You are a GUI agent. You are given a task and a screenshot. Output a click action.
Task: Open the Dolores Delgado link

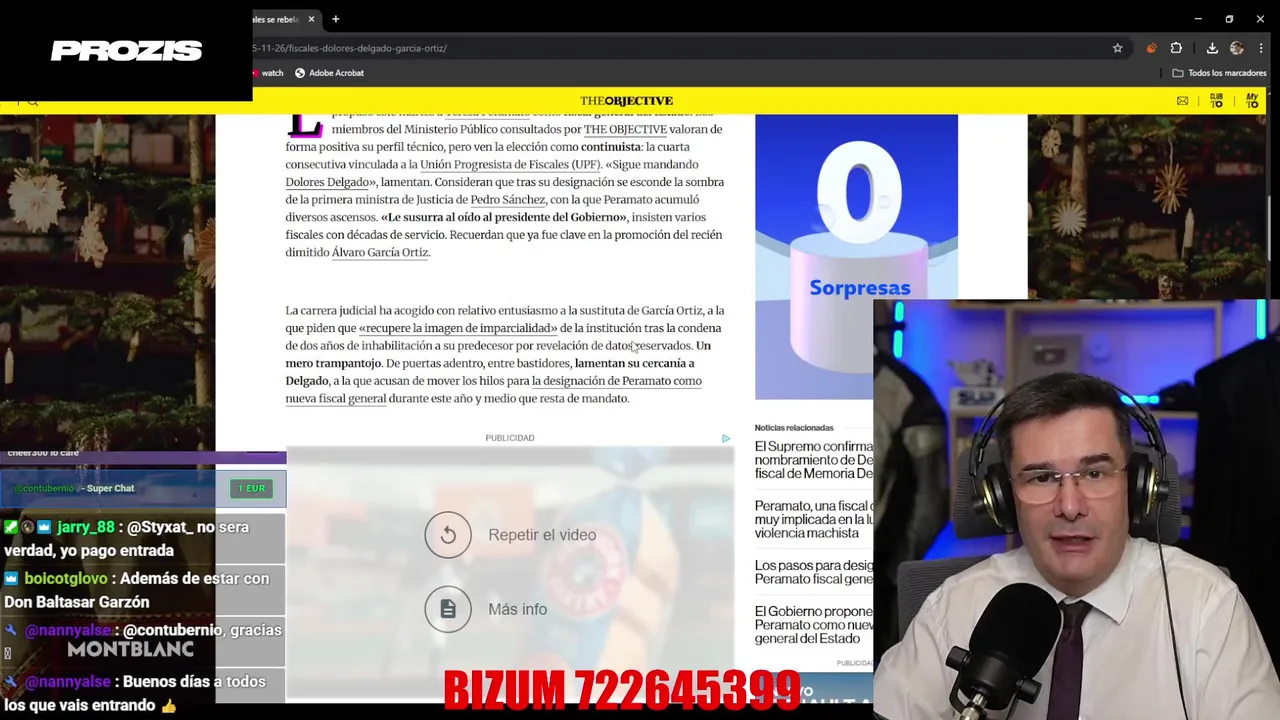[327, 182]
